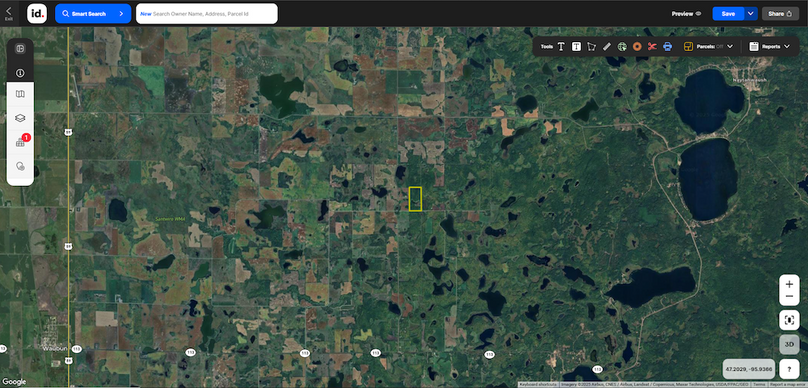Viewport: 808px width, 388px height.
Task: Open the map layers stack icon
Action: pos(20,118)
